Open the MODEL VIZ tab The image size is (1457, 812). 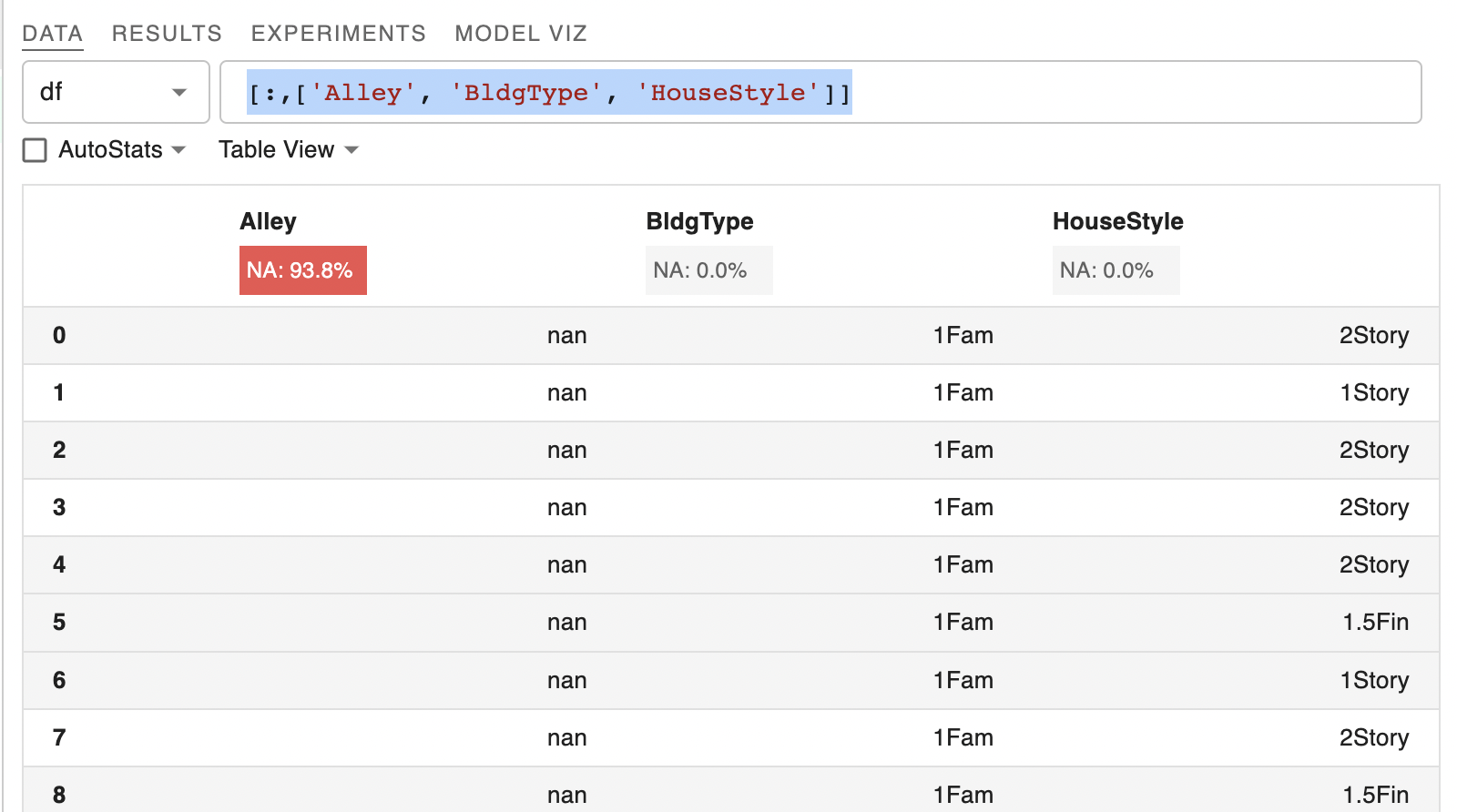[521, 34]
